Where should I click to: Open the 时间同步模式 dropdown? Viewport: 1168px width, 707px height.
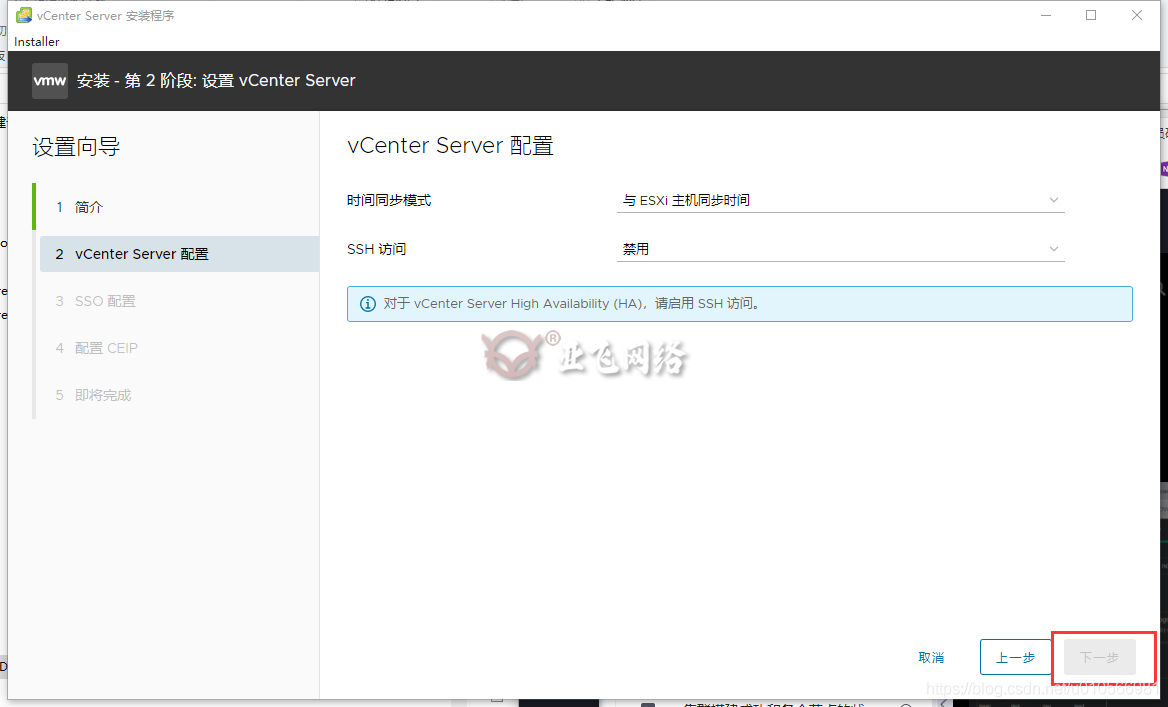tap(840, 200)
